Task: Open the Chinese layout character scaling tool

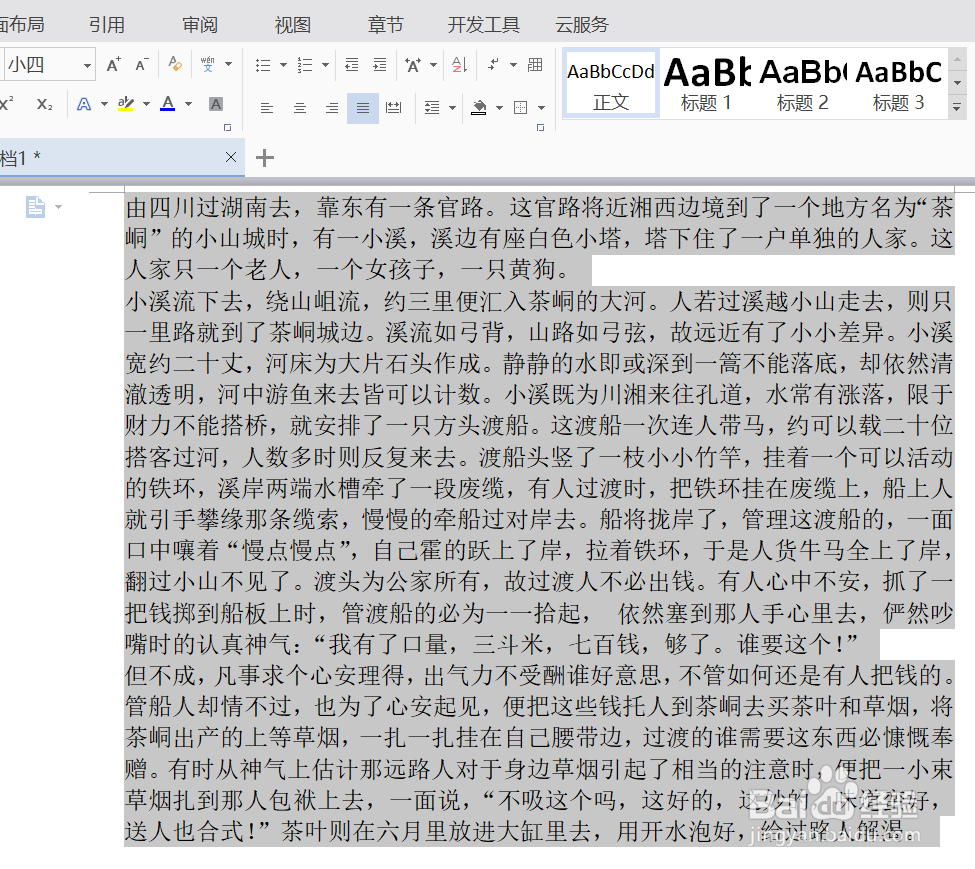Action: 413,65
